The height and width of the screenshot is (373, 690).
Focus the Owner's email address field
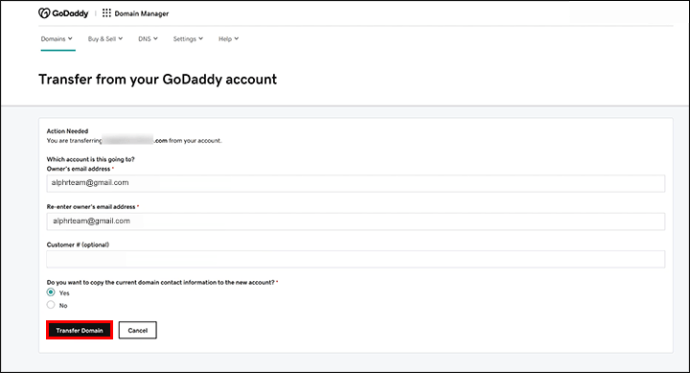click(356, 183)
